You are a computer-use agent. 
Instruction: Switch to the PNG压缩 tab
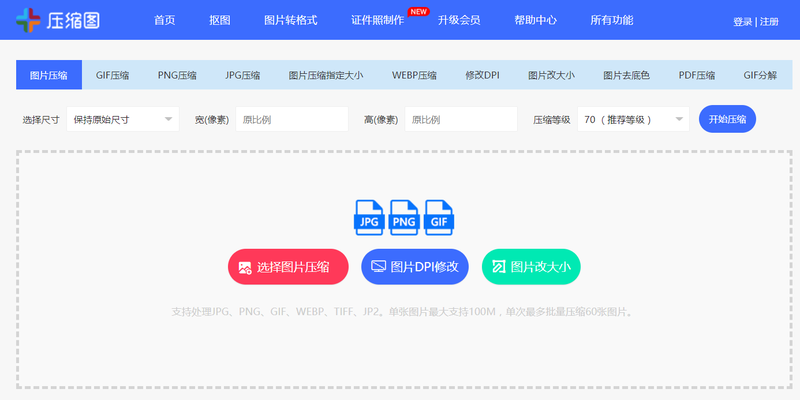177,75
